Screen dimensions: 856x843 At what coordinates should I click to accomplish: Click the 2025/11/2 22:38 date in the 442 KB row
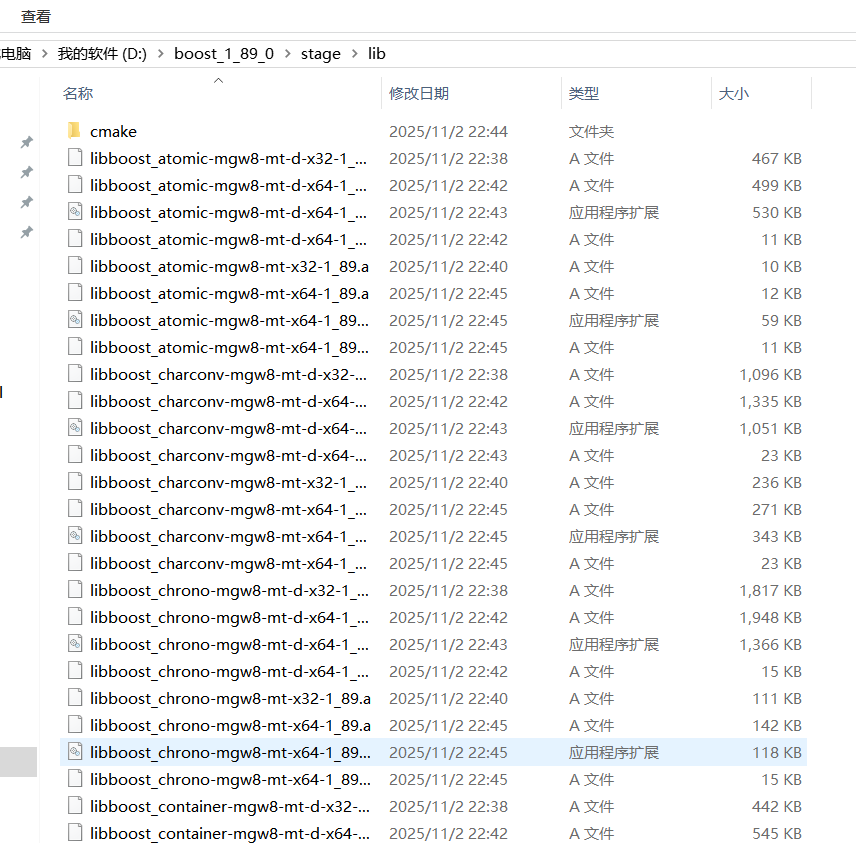tap(448, 807)
